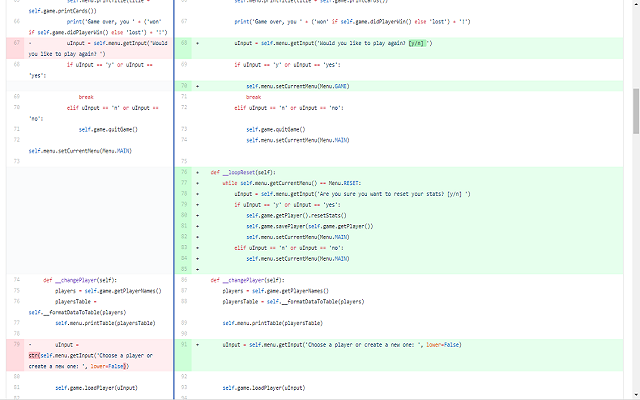Click 'self.menu.printTable(playersTable)' in left pane
This screenshot has height=400, width=640.
(x=105, y=323)
